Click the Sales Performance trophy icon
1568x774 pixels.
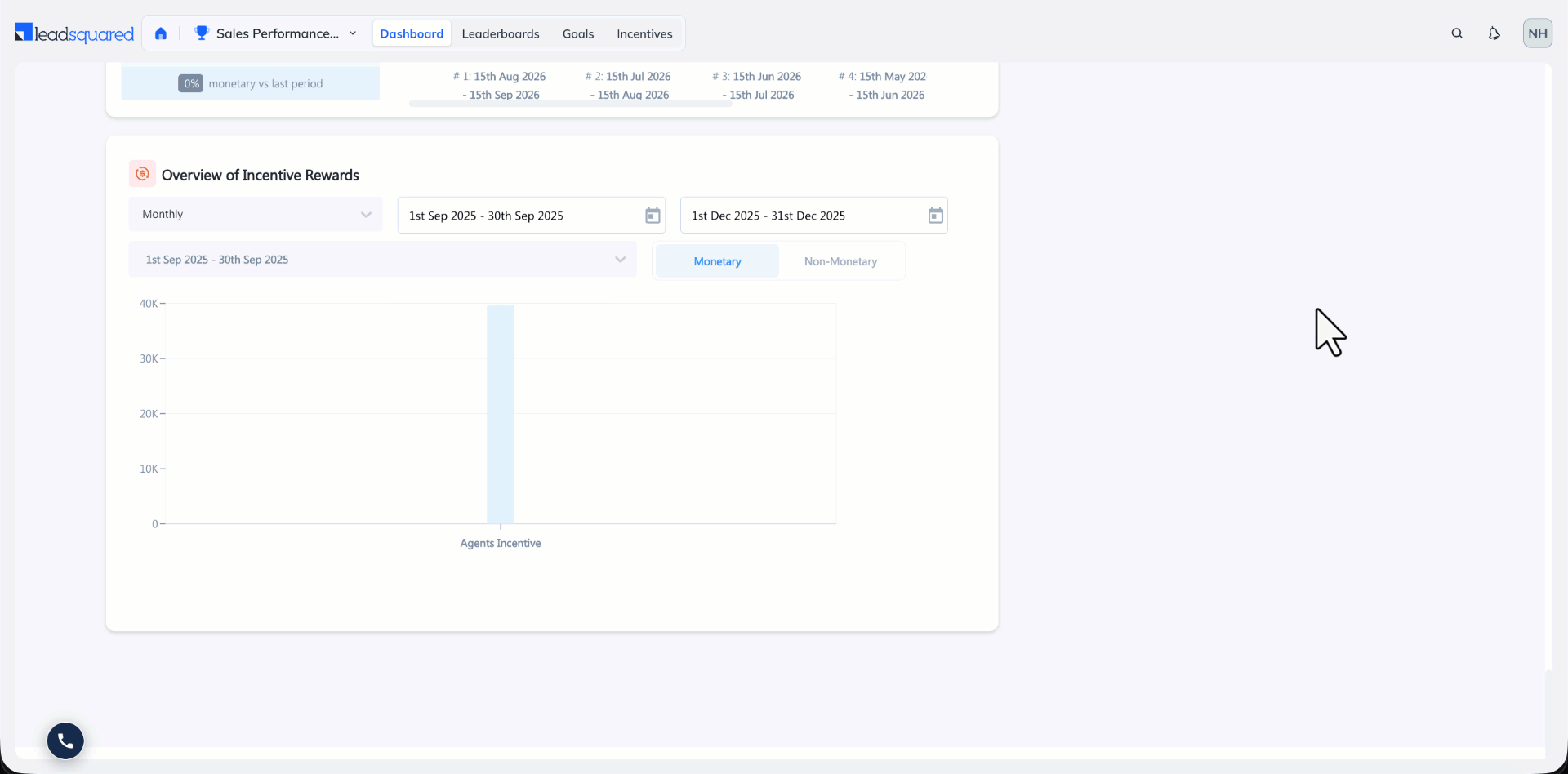coord(202,33)
